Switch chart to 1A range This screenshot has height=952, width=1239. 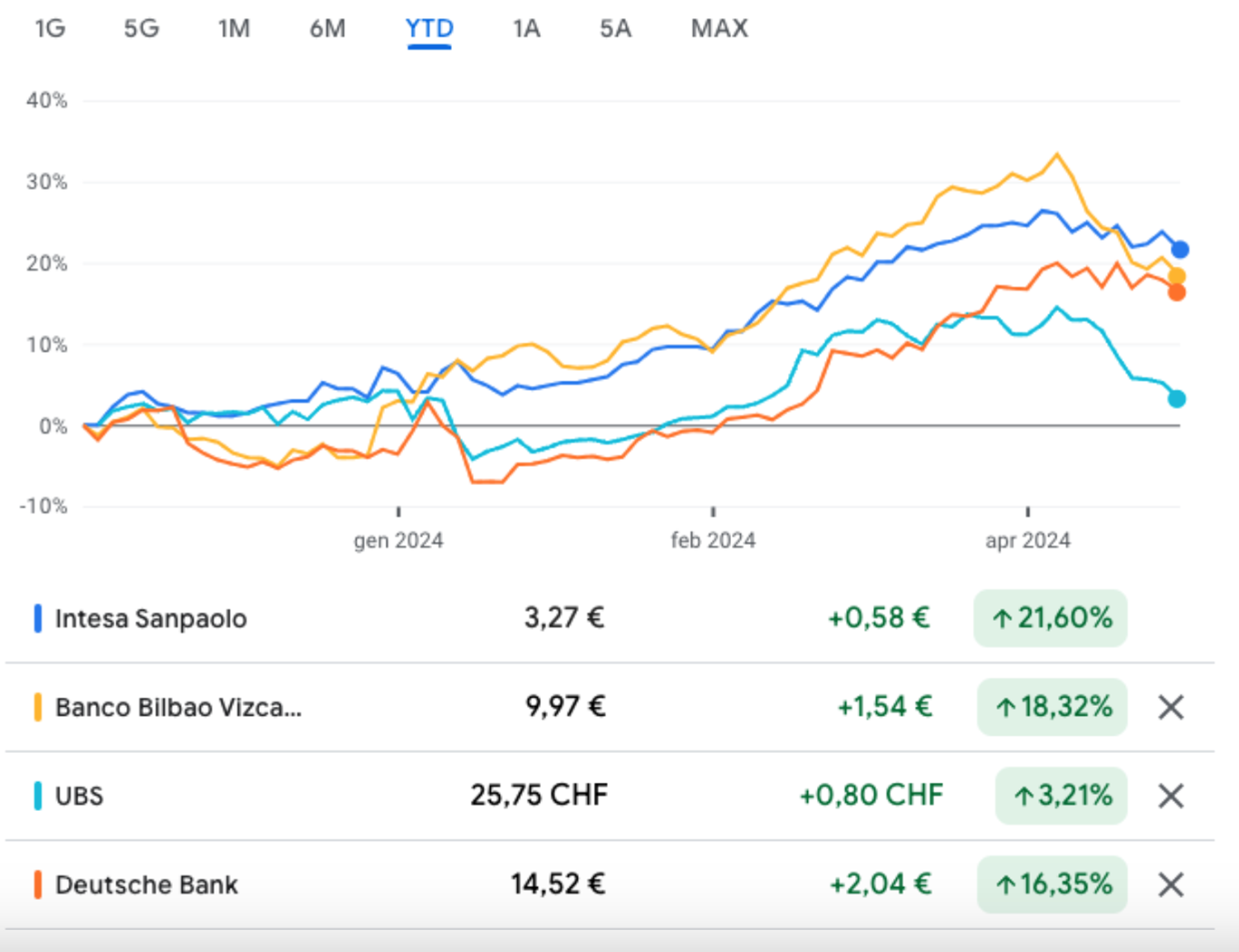[526, 29]
